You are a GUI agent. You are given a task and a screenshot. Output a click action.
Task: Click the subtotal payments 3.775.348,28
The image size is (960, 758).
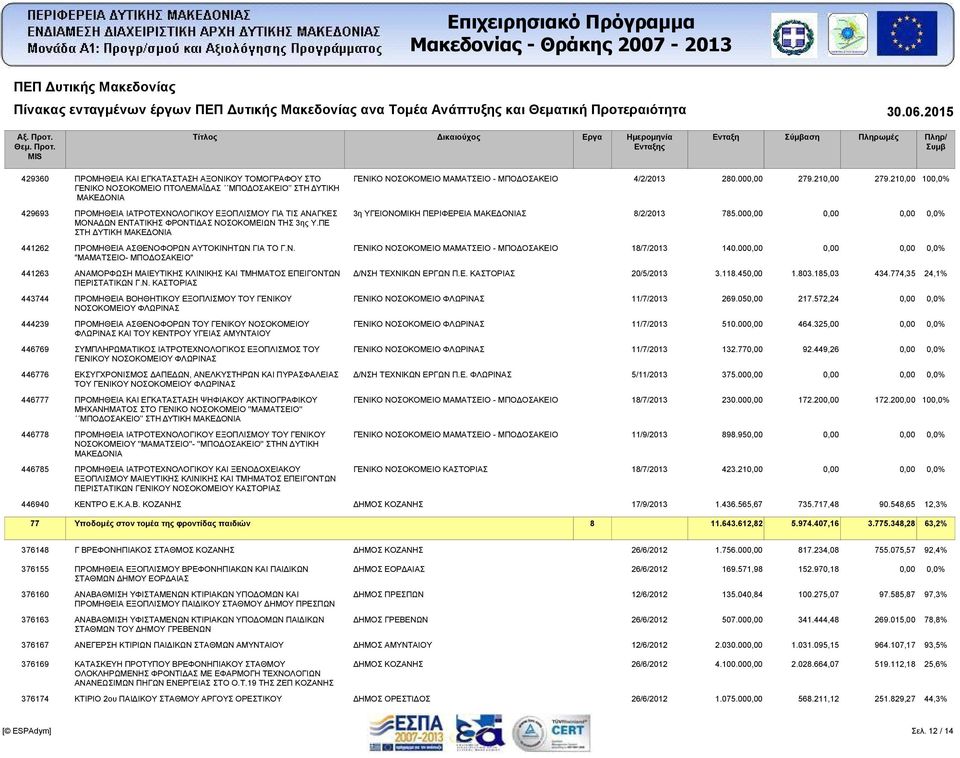(891, 523)
